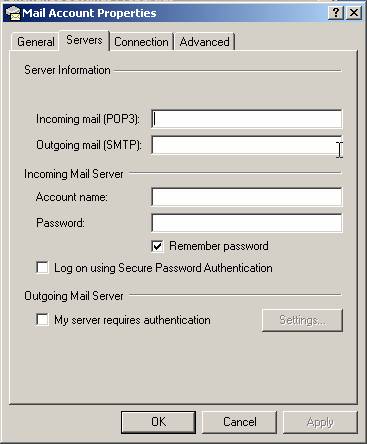Confirm with the OK button
The image size is (367, 444).
point(158,422)
